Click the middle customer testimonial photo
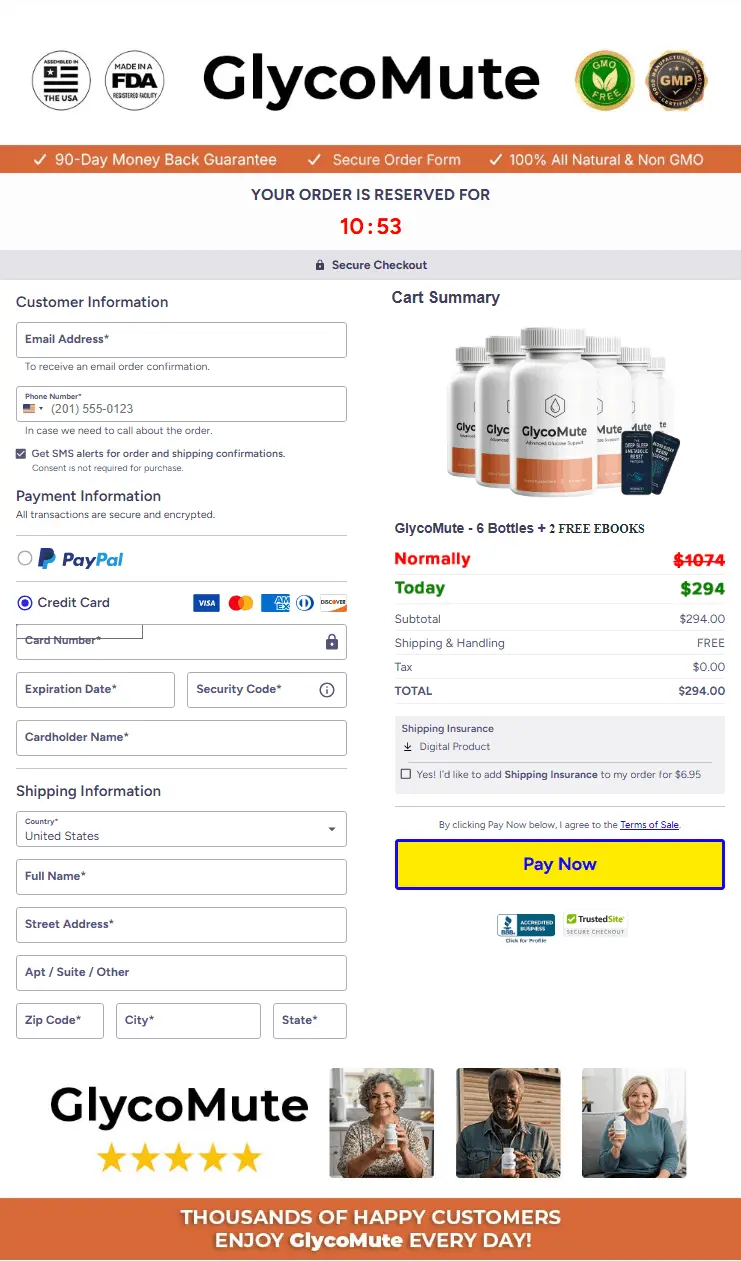Image resolution: width=741 pixels, height=1261 pixels. tap(507, 1122)
